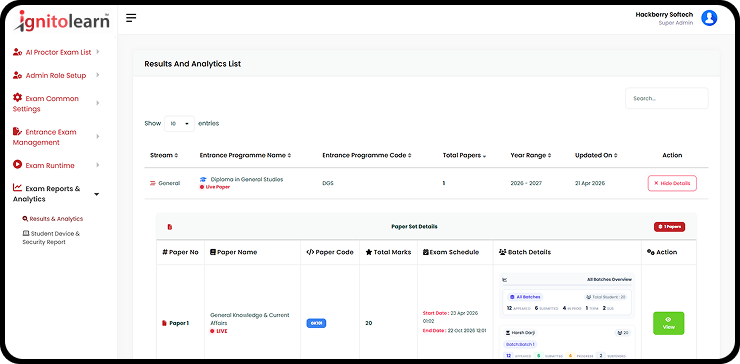
Task: Click the 21 Apr 2026 updated date
Action: (590, 183)
